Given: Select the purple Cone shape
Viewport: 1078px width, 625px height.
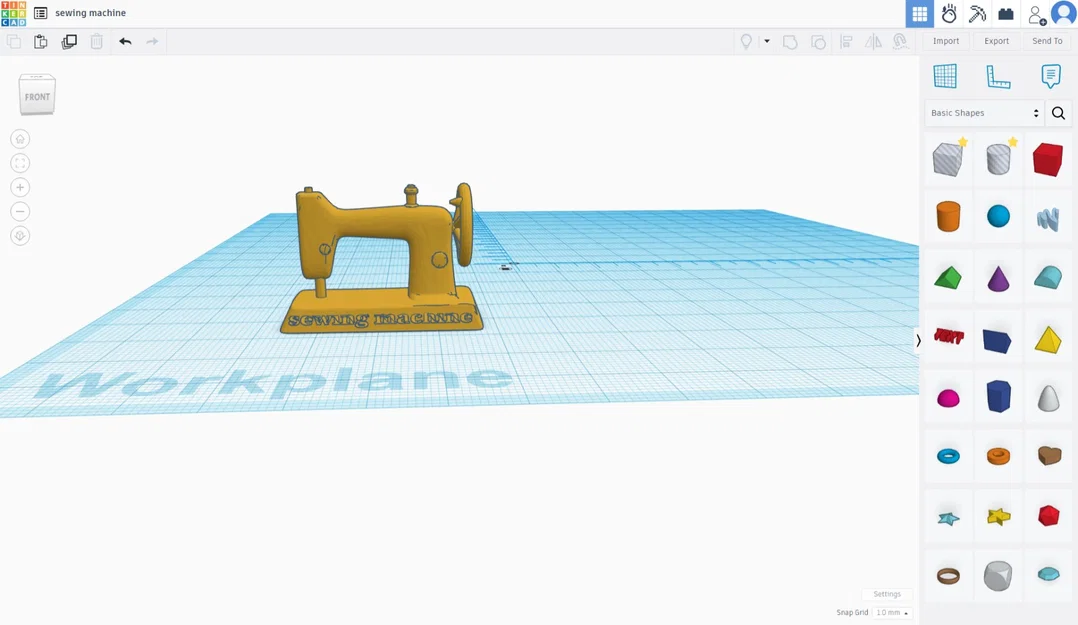Looking at the screenshot, I should (998, 278).
